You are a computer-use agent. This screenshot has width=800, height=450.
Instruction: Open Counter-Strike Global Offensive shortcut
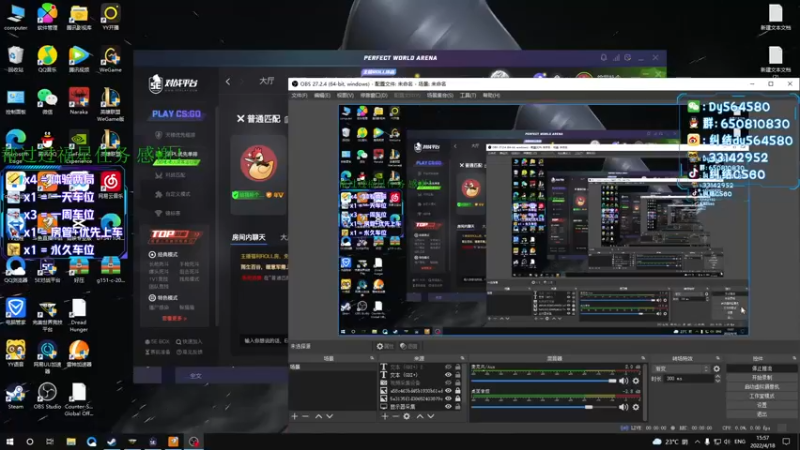pyautogui.click(x=79, y=400)
